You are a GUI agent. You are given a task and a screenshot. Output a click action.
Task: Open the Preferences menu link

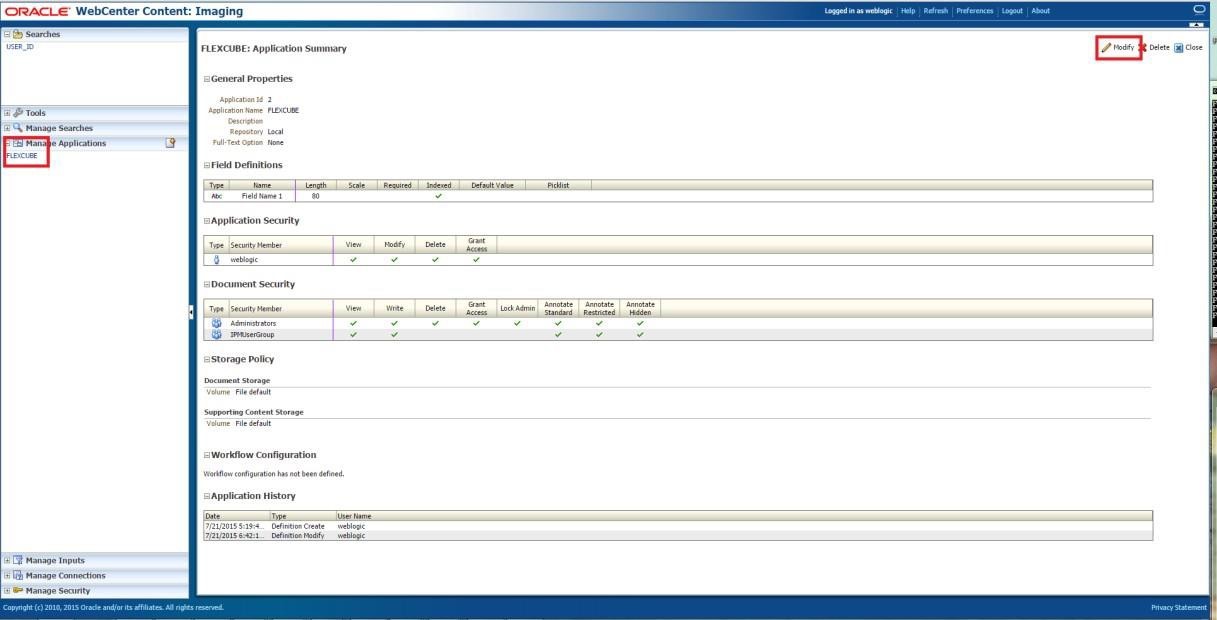(x=974, y=11)
